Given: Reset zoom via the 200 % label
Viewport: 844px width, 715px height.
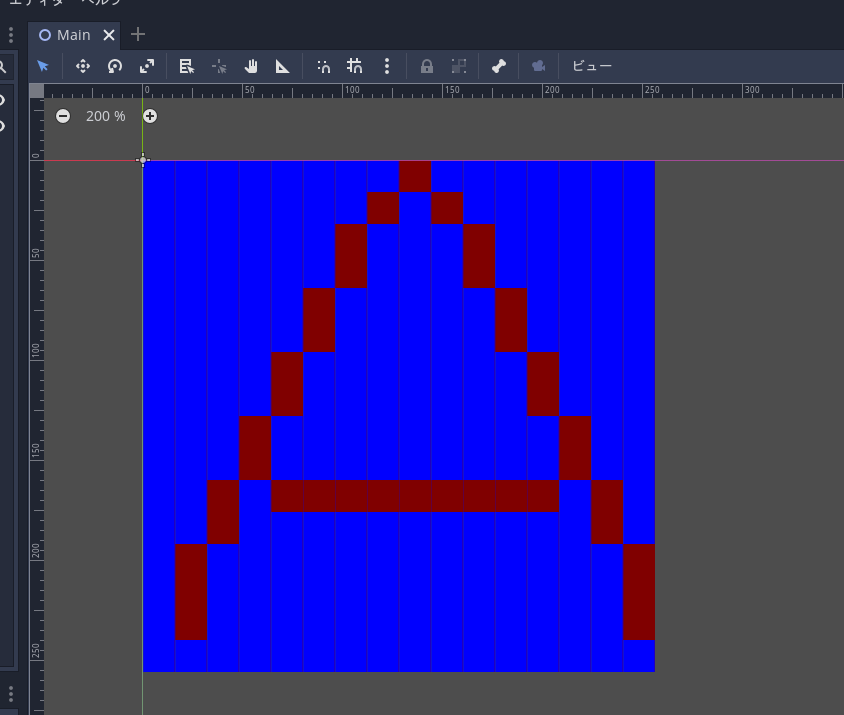Looking at the screenshot, I should 106,116.
